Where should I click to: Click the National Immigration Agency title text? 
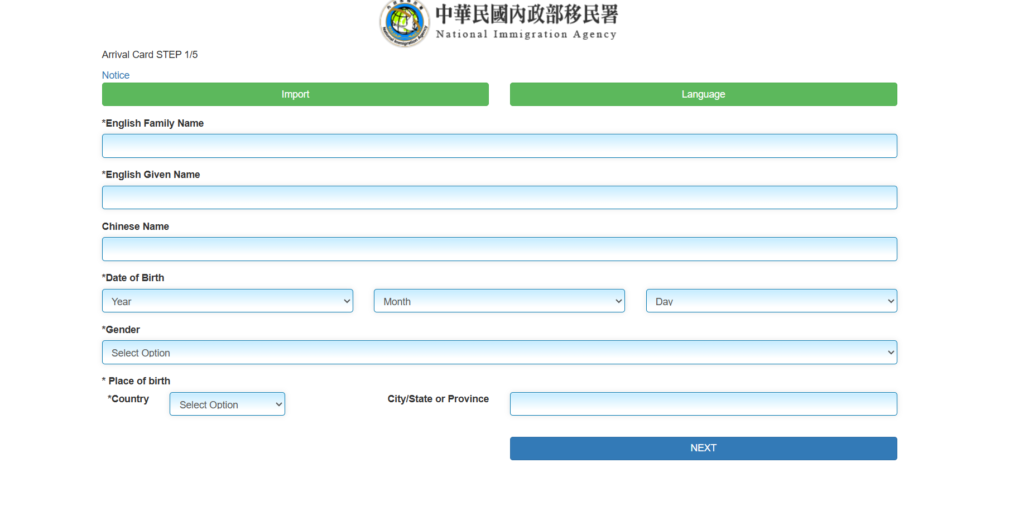pos(526,34)
